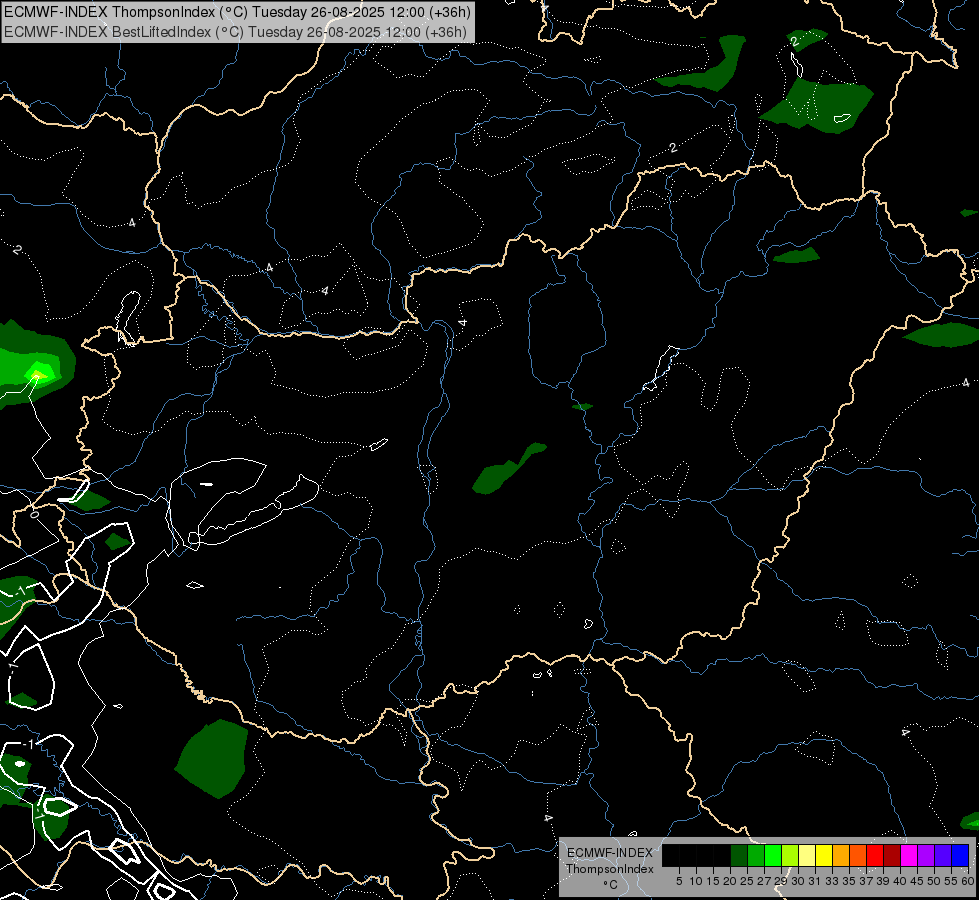Viewport: 979px width, 900px height.
Task: Click legend tick label 15
Action: pyautogui.click(x=713, y=881)
